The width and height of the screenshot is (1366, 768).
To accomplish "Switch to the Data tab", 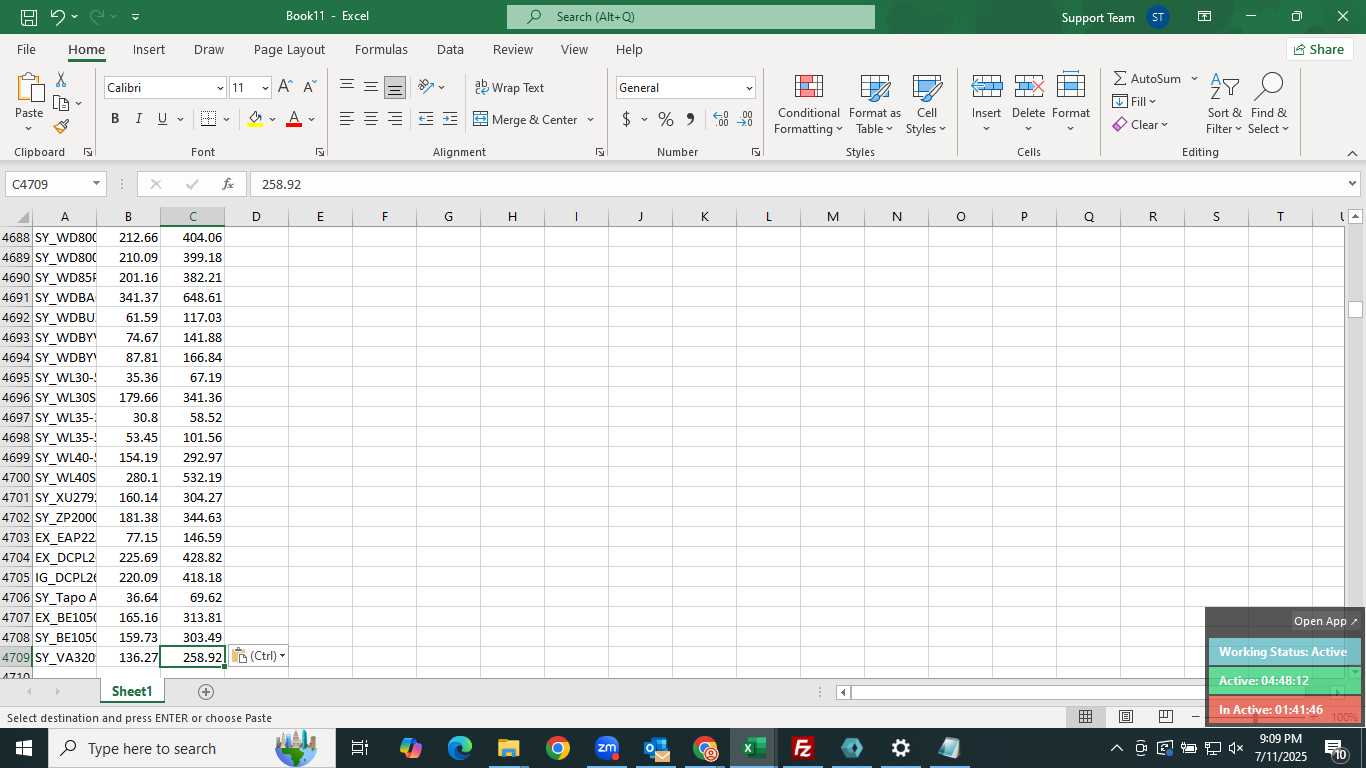I will coord(450,49).
